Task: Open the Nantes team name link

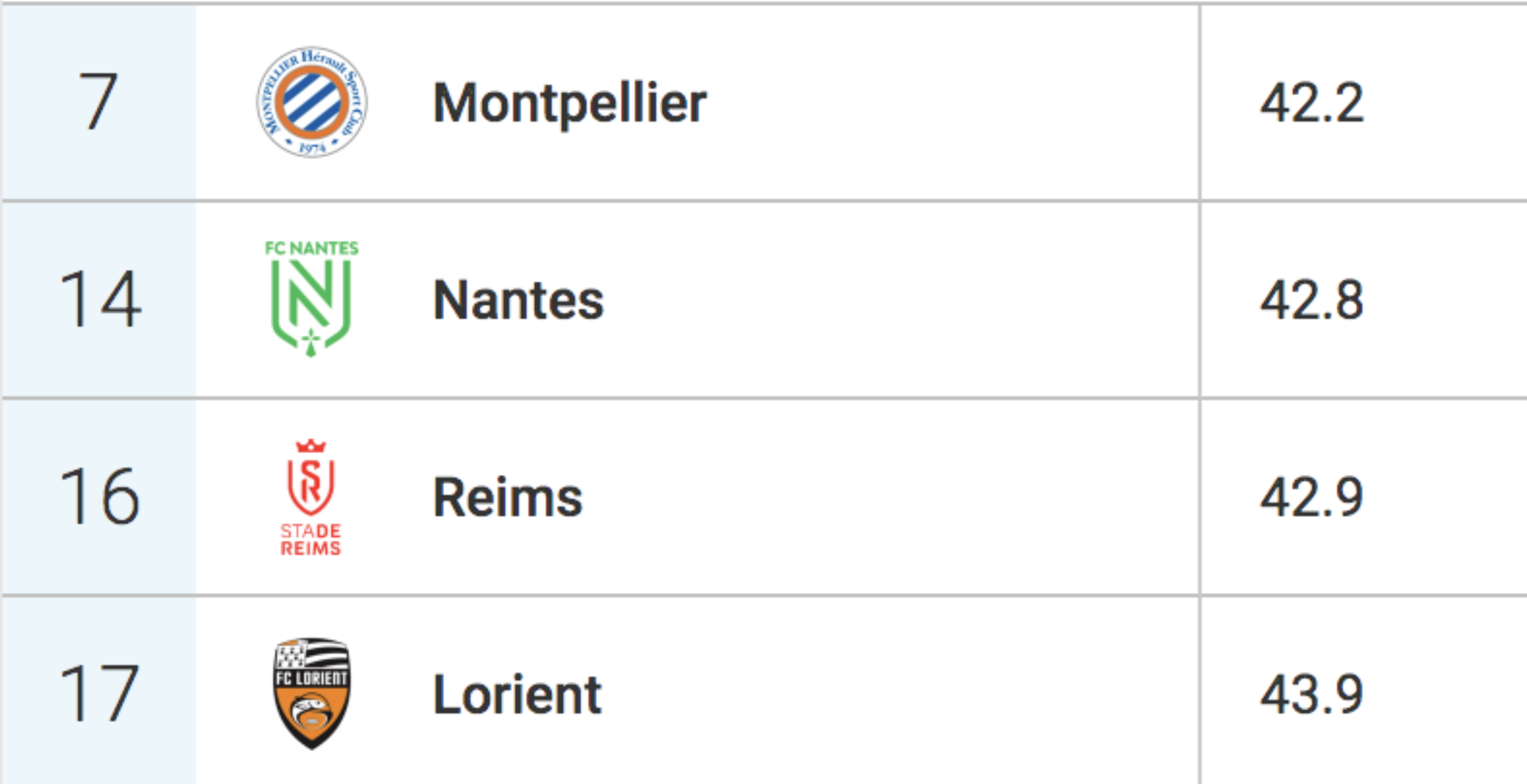Action: pyautogui.click(x=519, y=300)
